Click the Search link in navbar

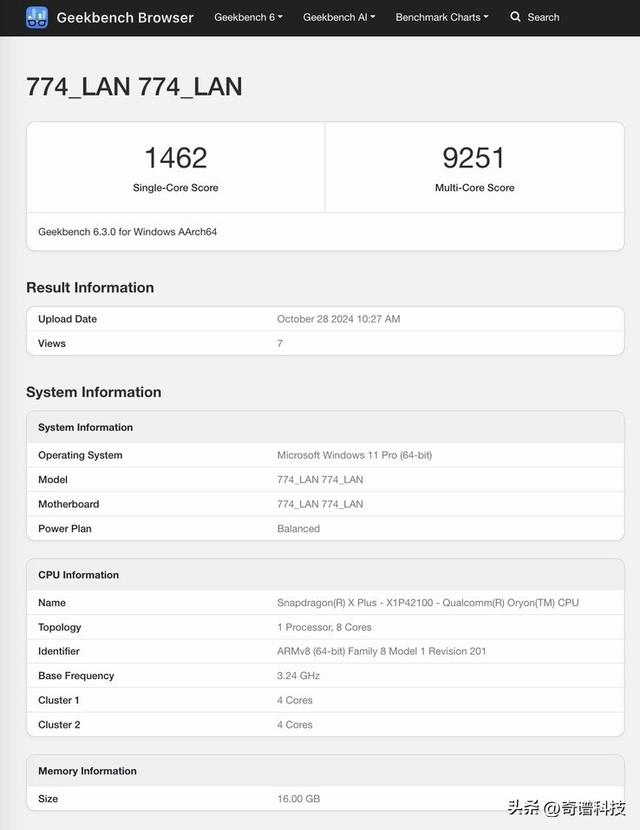[543, 17]
